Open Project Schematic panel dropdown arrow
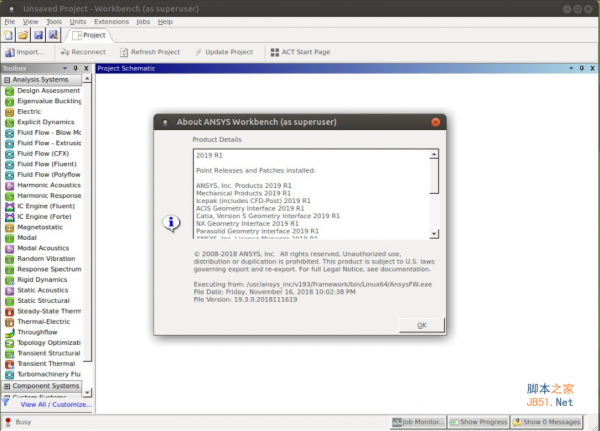600x431 pixels. coord(571,68)
